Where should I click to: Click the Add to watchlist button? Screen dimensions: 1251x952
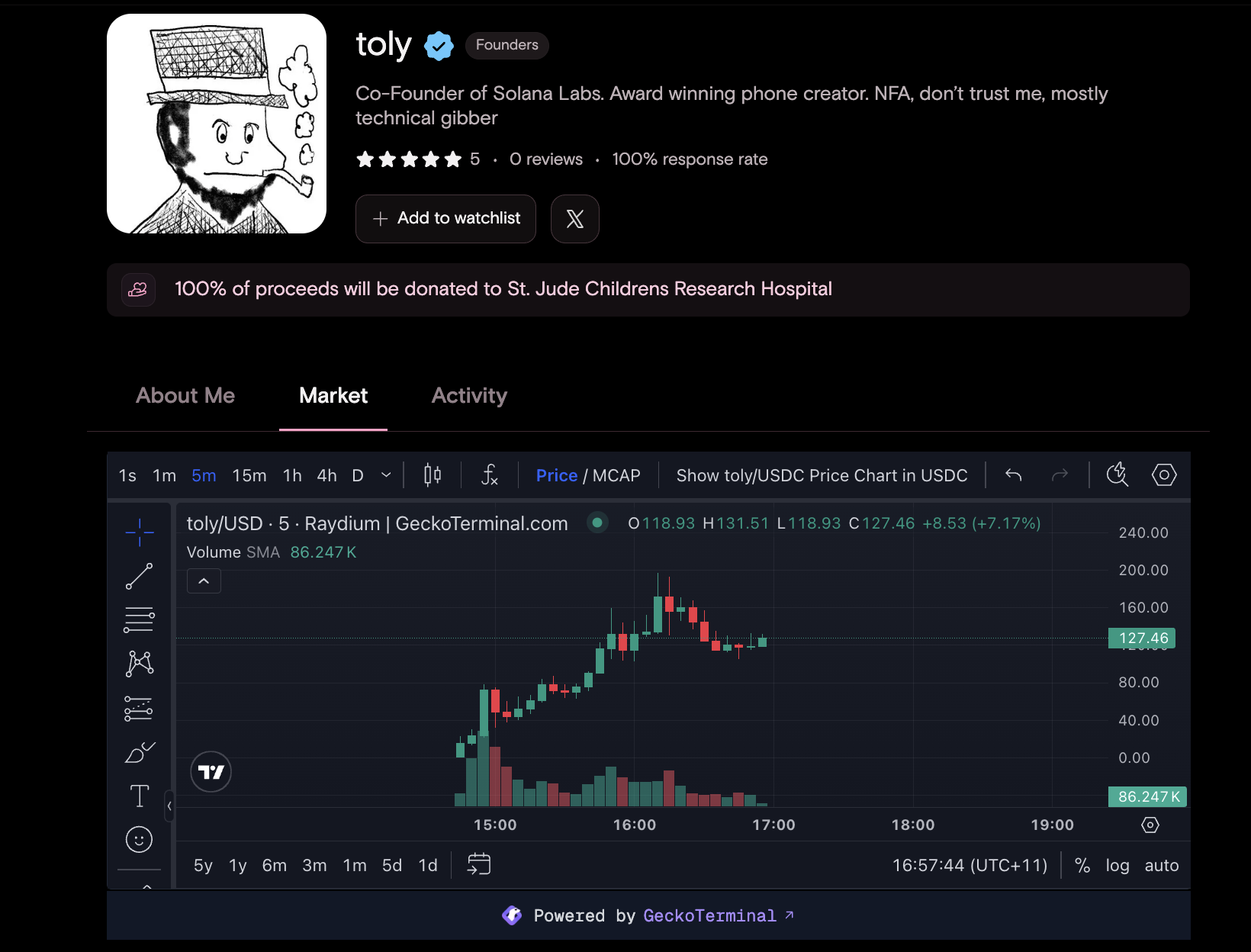tap(445, 219)
